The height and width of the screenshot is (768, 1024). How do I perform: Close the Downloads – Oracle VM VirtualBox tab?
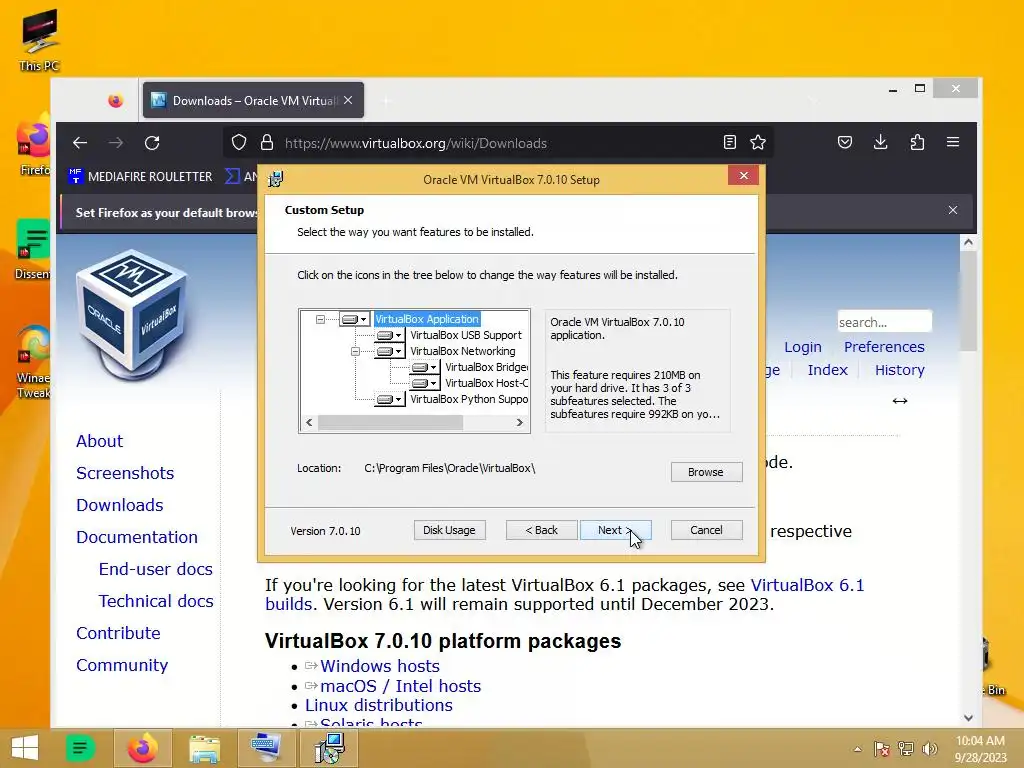coord(348,101)
